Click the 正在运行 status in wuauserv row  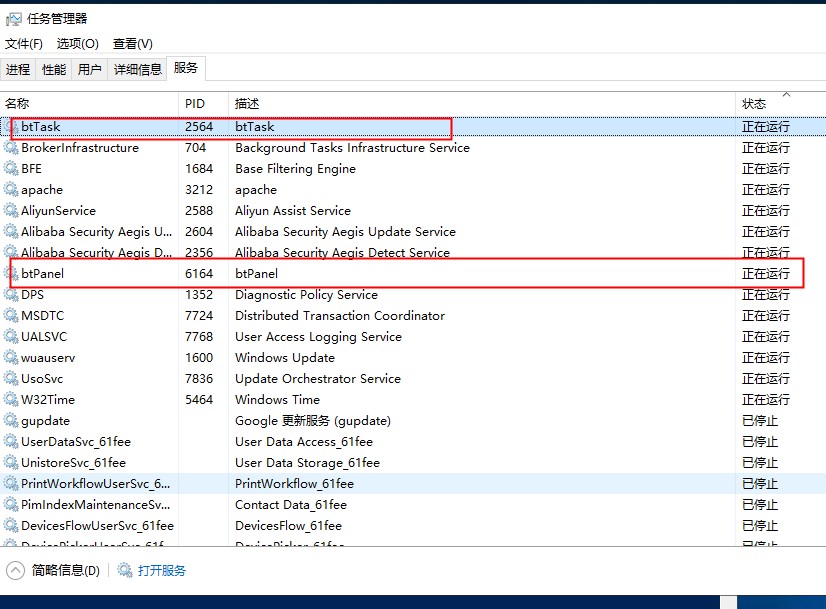pos(766,358)
